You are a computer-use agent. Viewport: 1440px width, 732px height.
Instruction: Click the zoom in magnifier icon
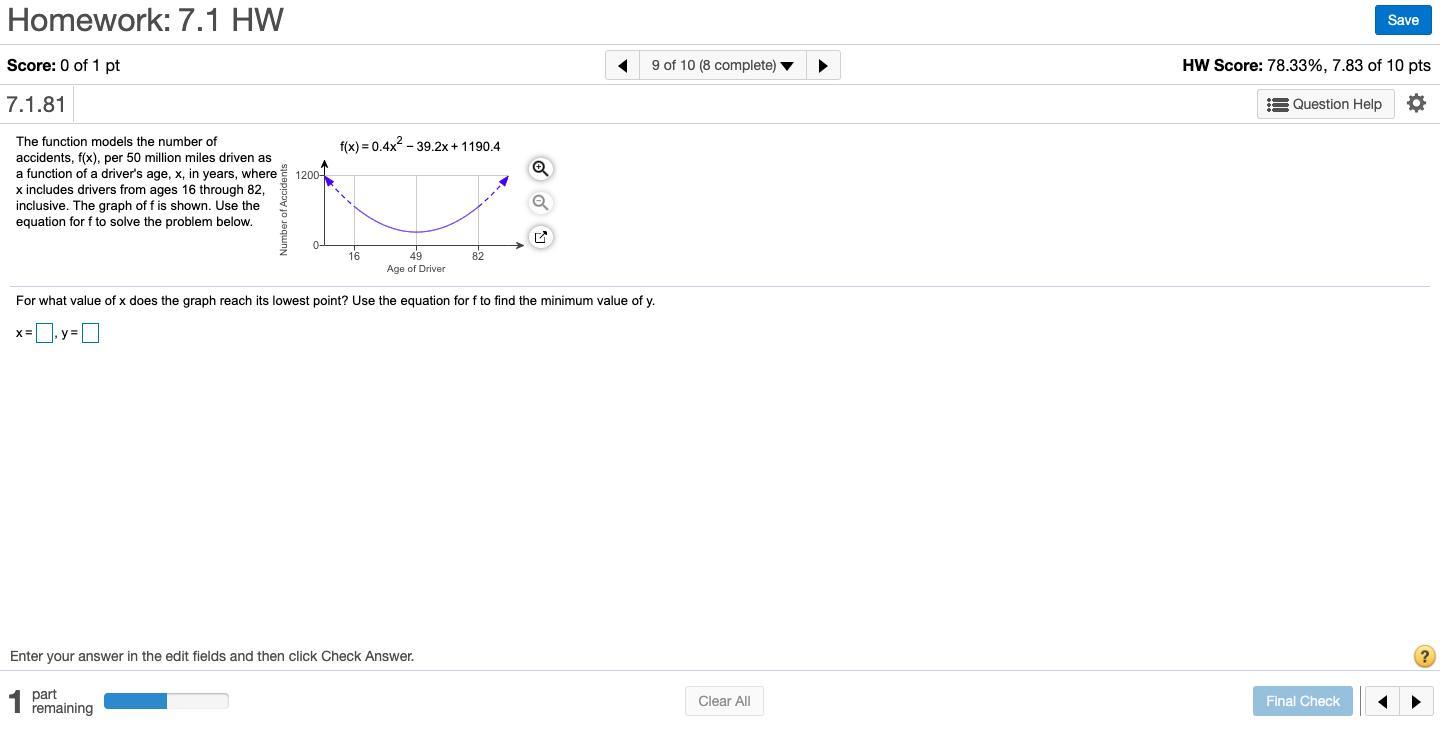click(540, 168)
